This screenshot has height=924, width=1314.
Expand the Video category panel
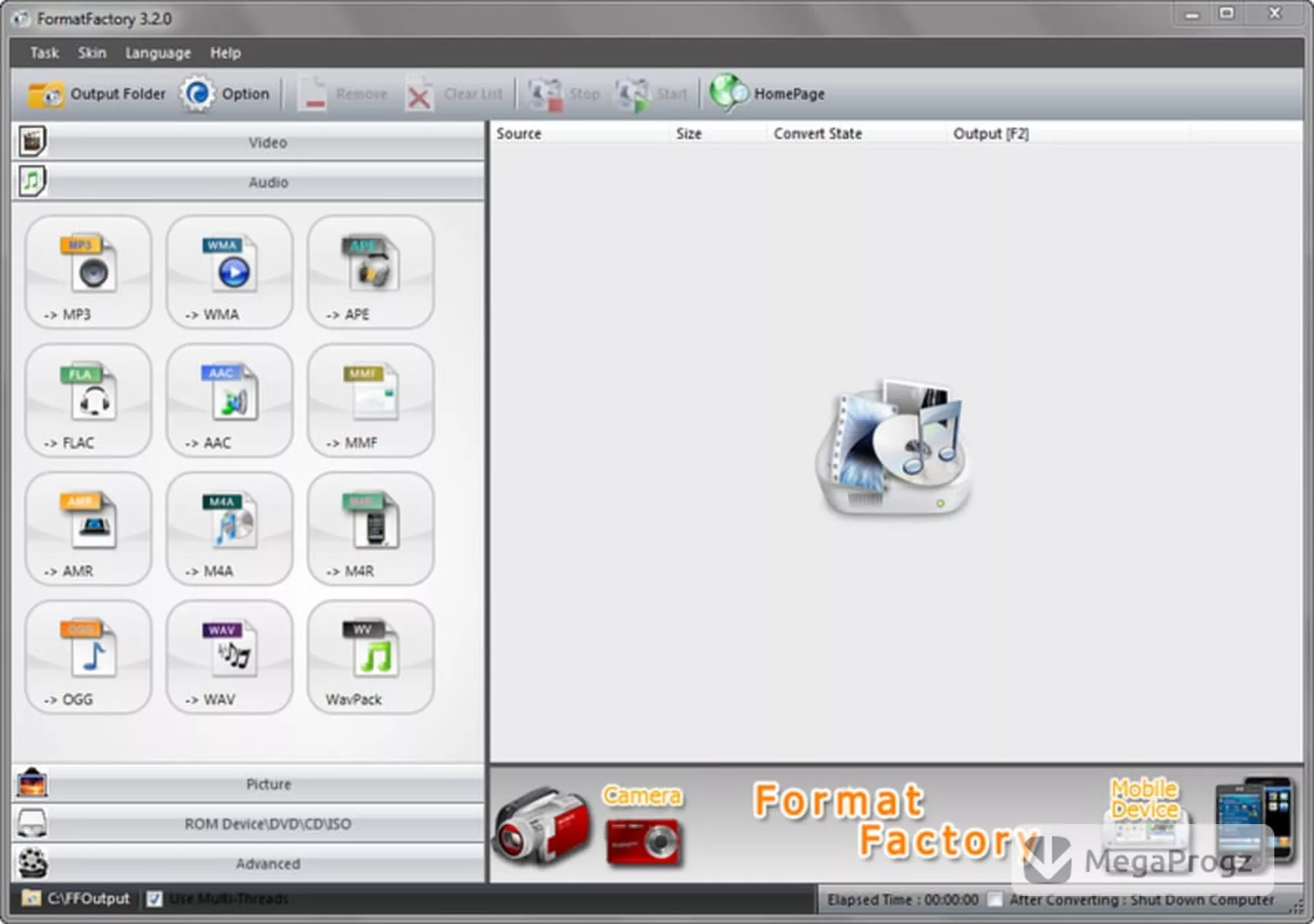pyautogui.click(x=248, y=142)
